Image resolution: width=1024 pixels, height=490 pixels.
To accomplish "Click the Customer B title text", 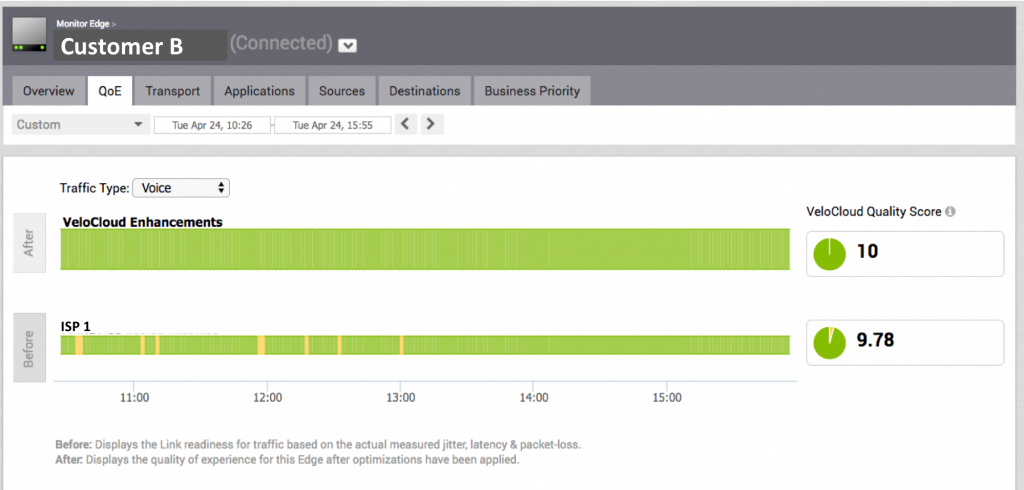I will (121, 46).
